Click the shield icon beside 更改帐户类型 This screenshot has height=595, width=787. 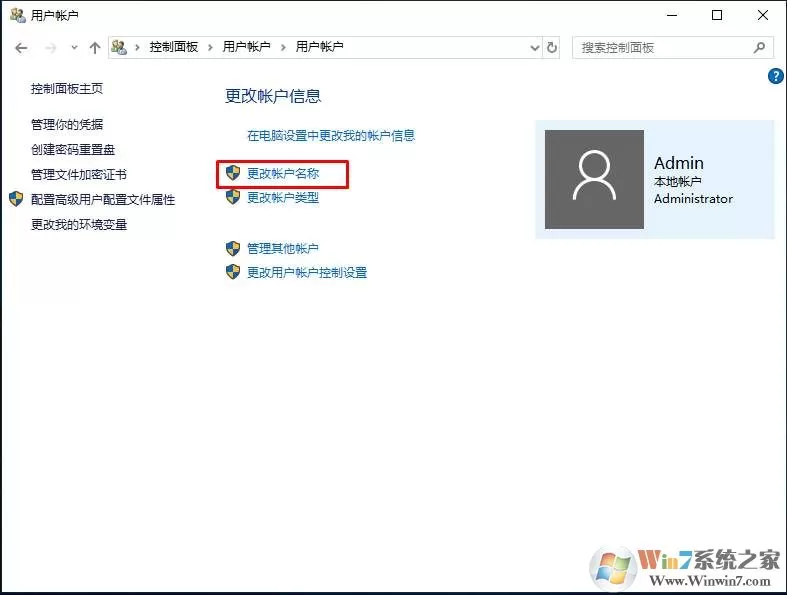pos(233,197)
